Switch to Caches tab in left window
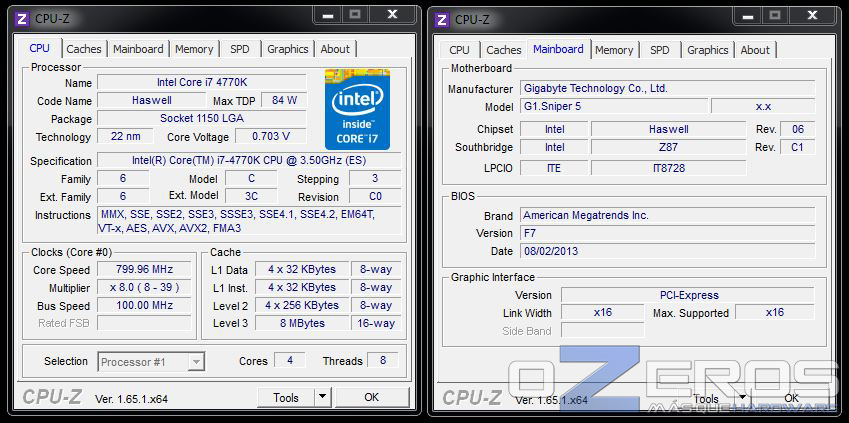The width and height of the screenshot is (849, 423). tap(84, 49)
